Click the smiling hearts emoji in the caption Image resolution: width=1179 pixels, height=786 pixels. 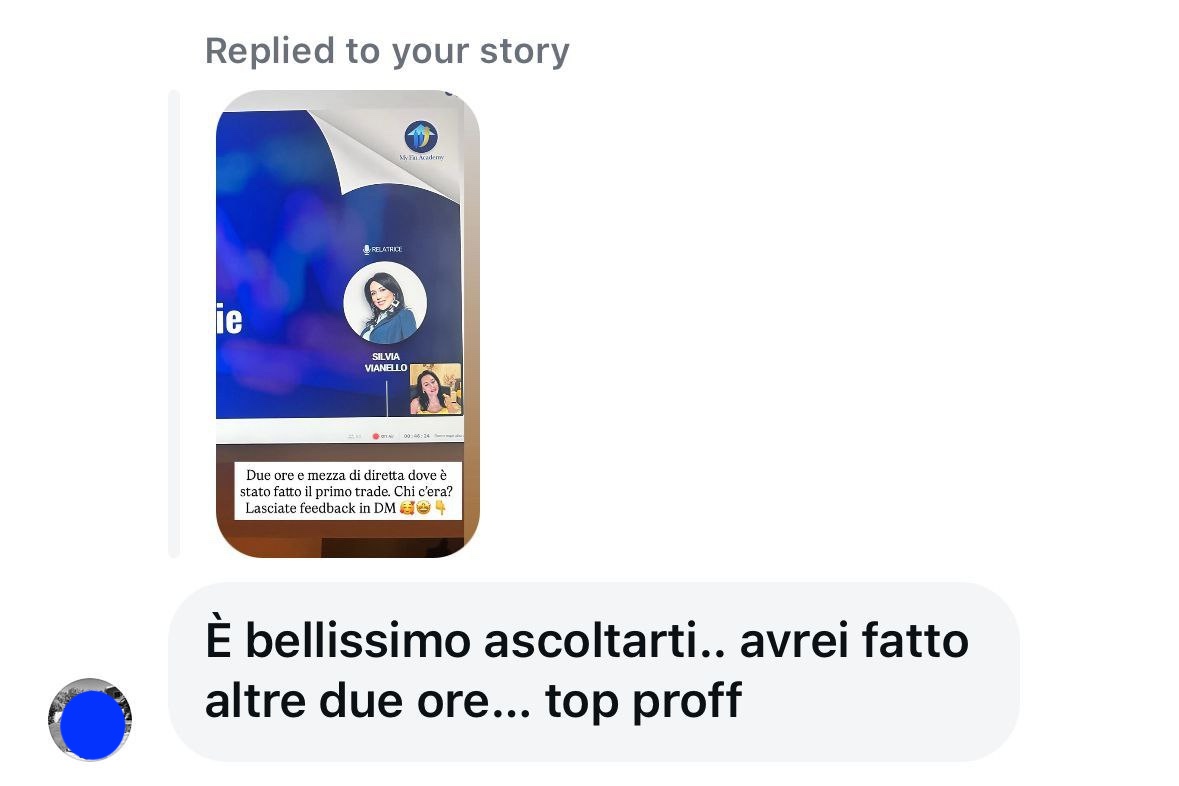click(x=407, y=508)
